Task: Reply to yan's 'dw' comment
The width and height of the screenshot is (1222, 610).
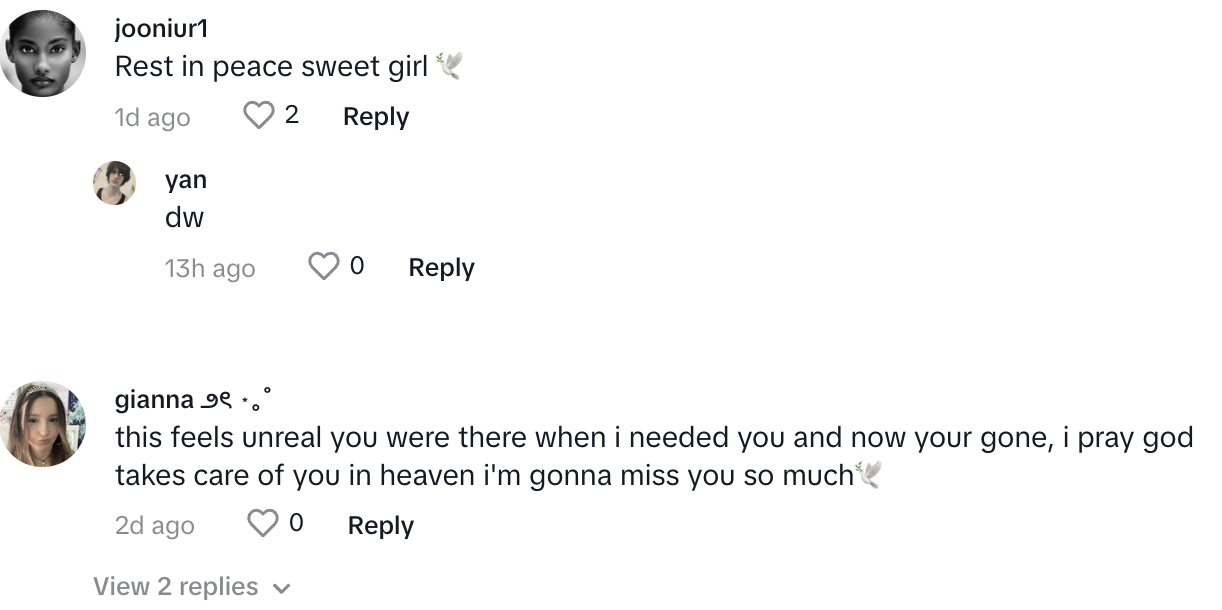Action: 442,268
